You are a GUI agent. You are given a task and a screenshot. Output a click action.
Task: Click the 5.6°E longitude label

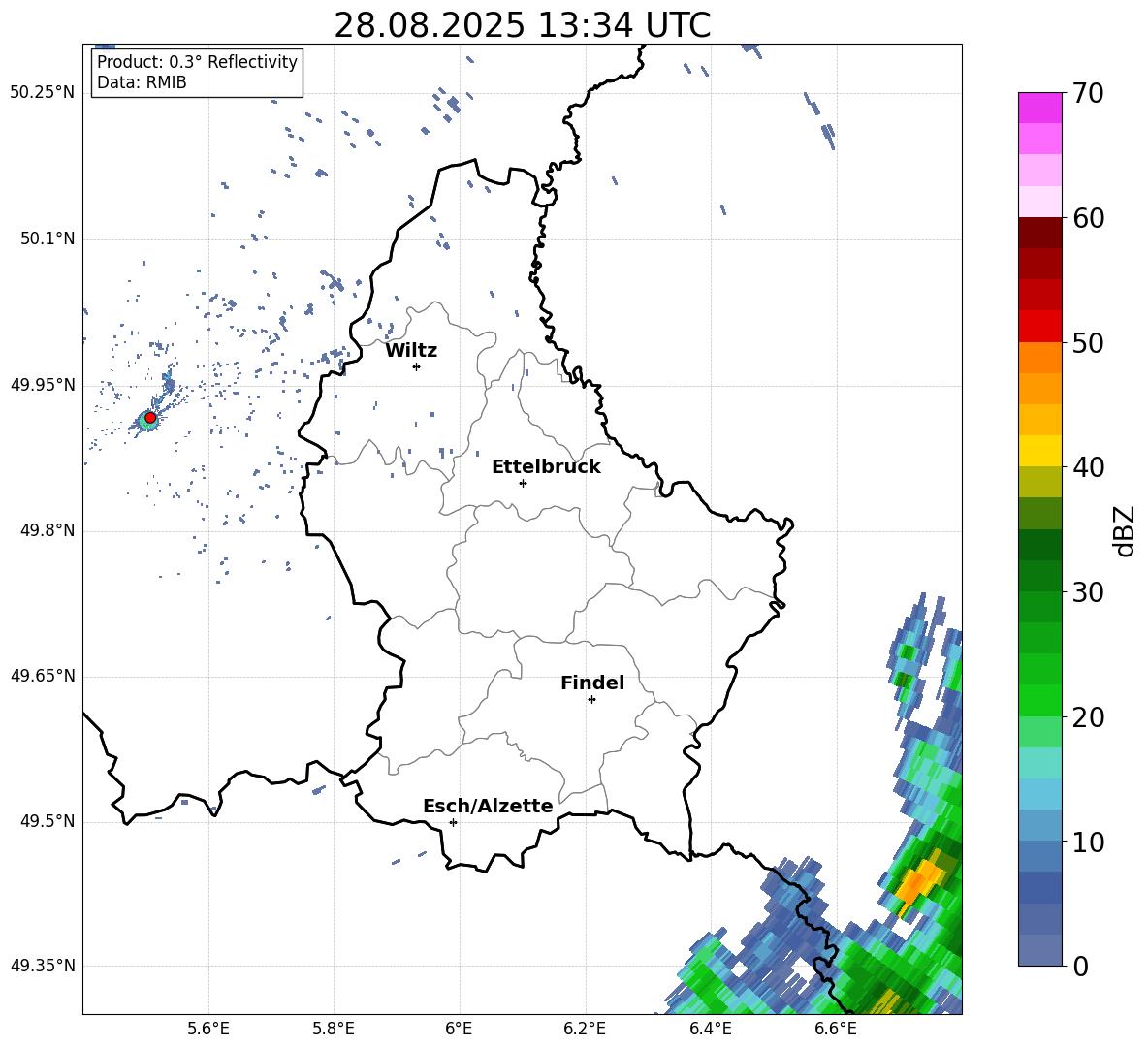208,1030
